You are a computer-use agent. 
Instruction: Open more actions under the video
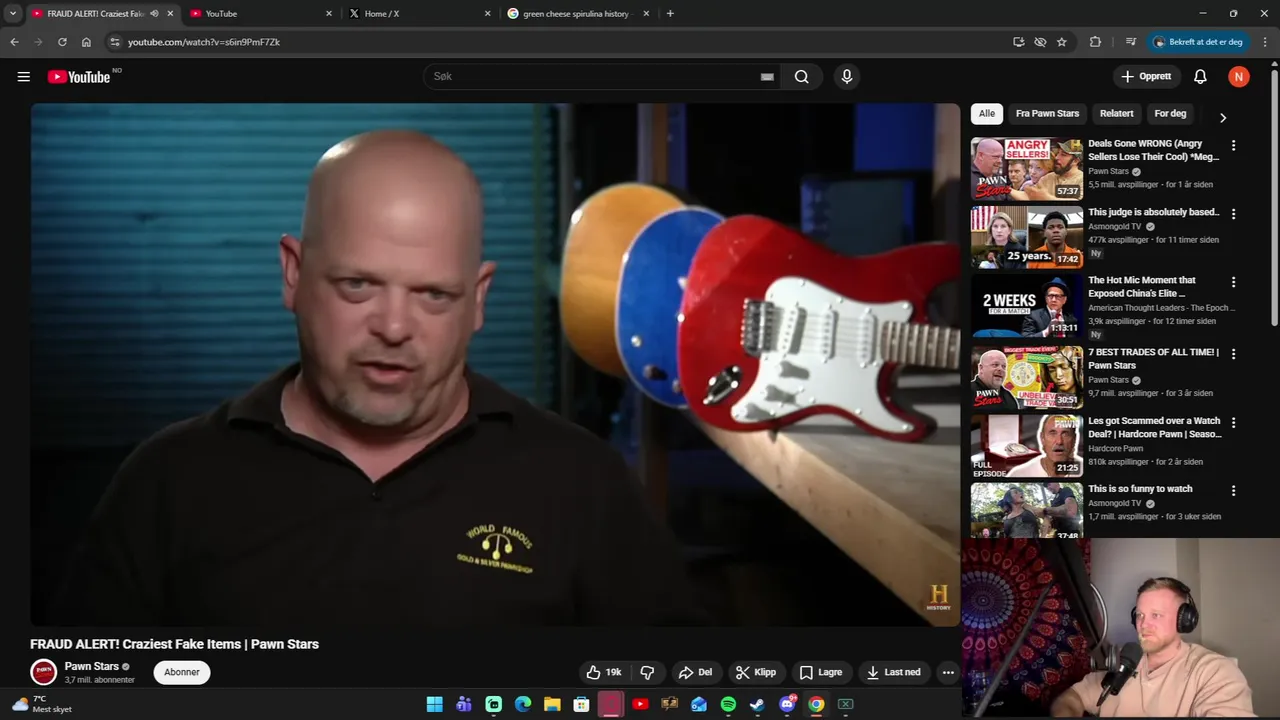[x=948, y=672]
